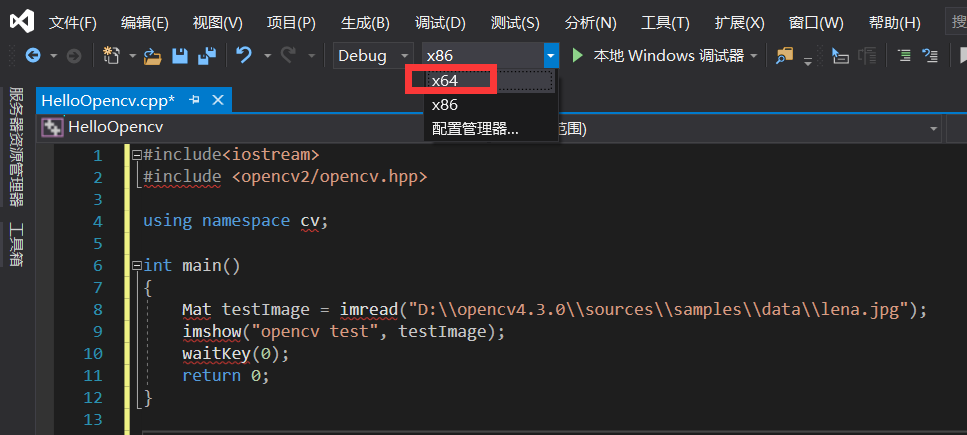
Task: Click the open file folder icon
Action: tap(152, 56)
